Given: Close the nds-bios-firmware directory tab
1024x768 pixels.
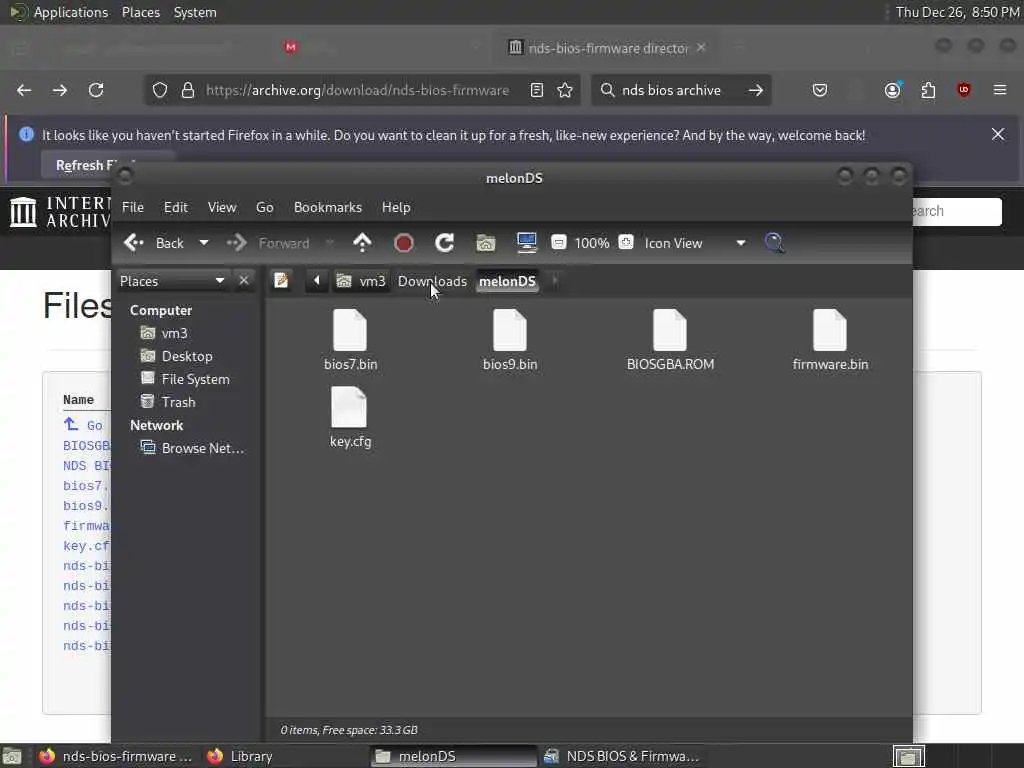Looking at the screenshot, I should (701, 48).
